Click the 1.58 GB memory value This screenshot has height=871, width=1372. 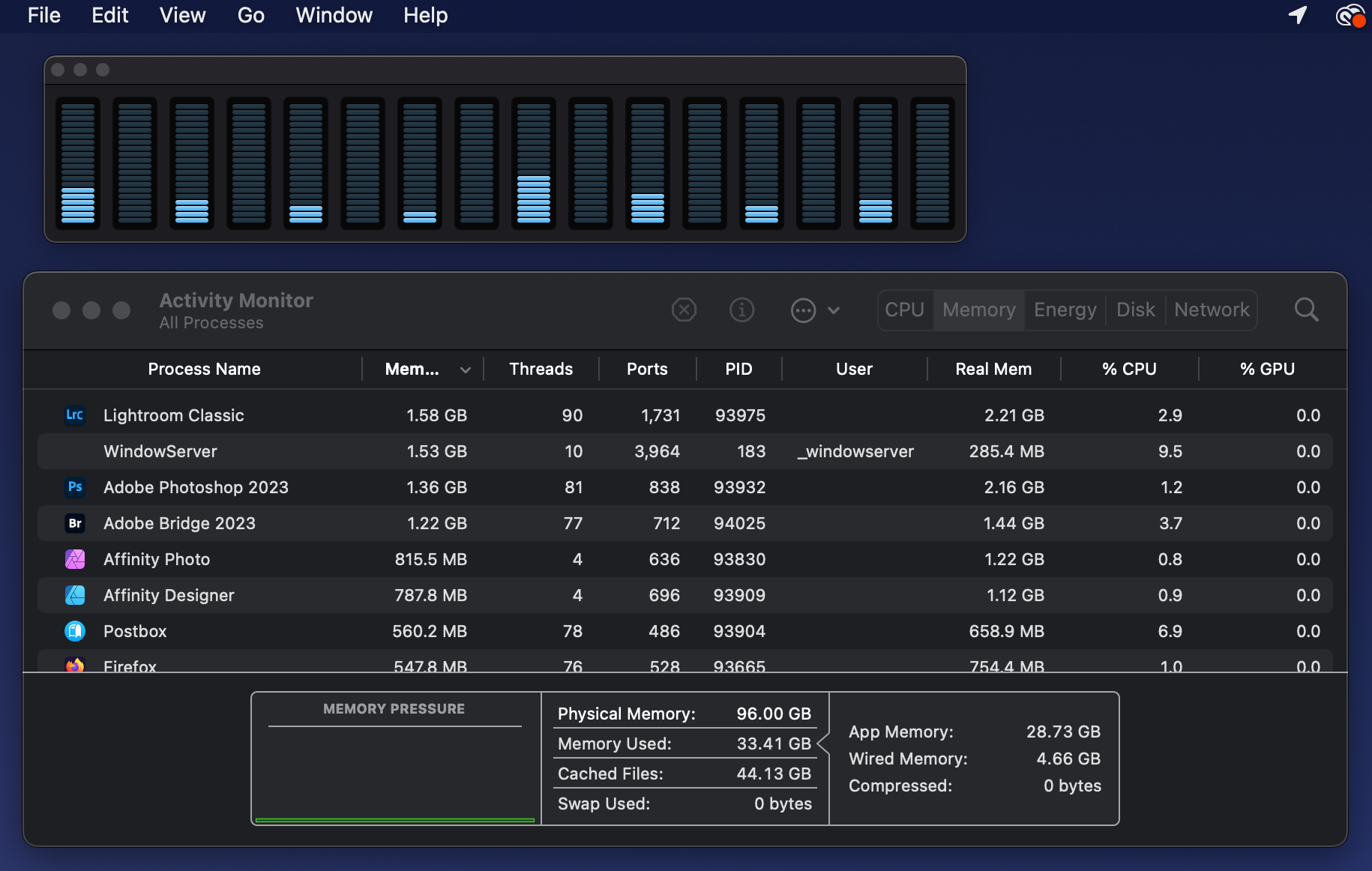point(436,415)
